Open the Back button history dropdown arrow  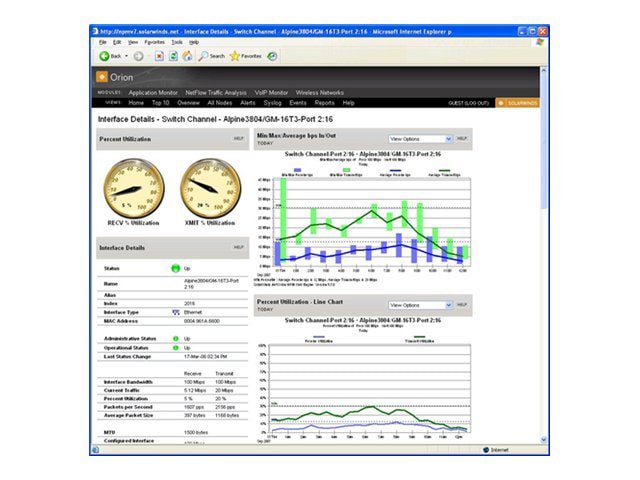[x=127, y=56]
